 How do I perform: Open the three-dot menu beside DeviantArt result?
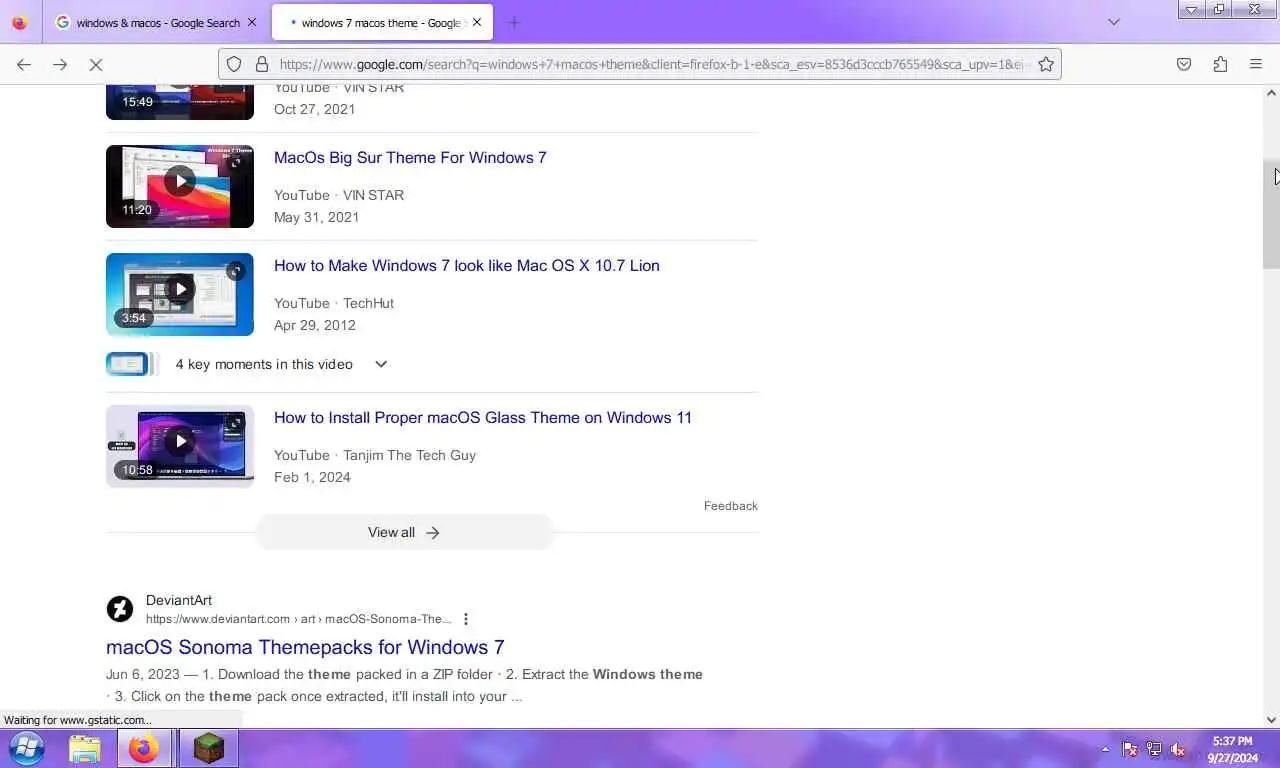click(x=465, y=619)
